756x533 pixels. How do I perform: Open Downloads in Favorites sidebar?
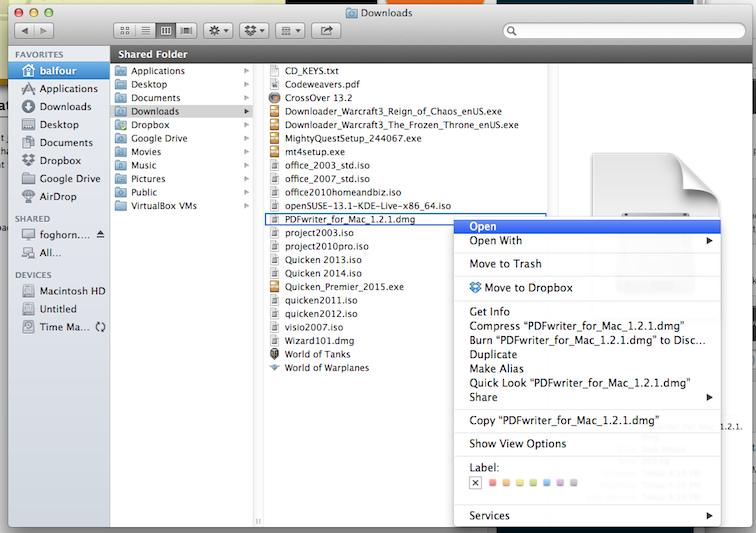coord(59,107)
